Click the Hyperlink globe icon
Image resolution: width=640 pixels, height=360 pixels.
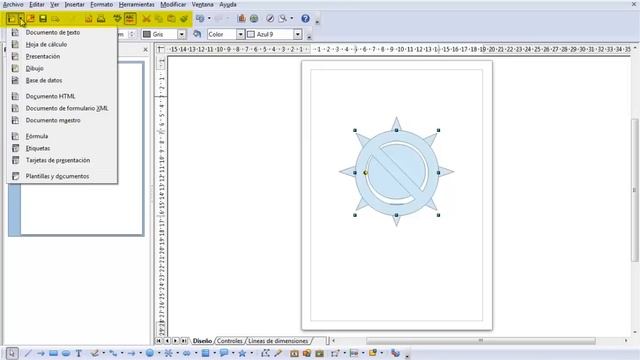[x=254, y=18]
